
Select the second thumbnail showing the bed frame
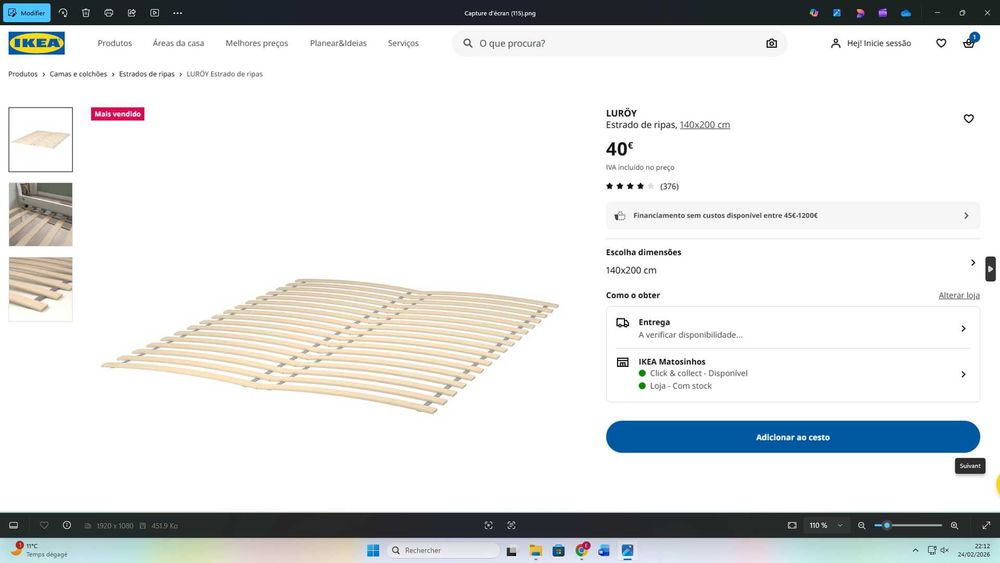tap(41, 214)
